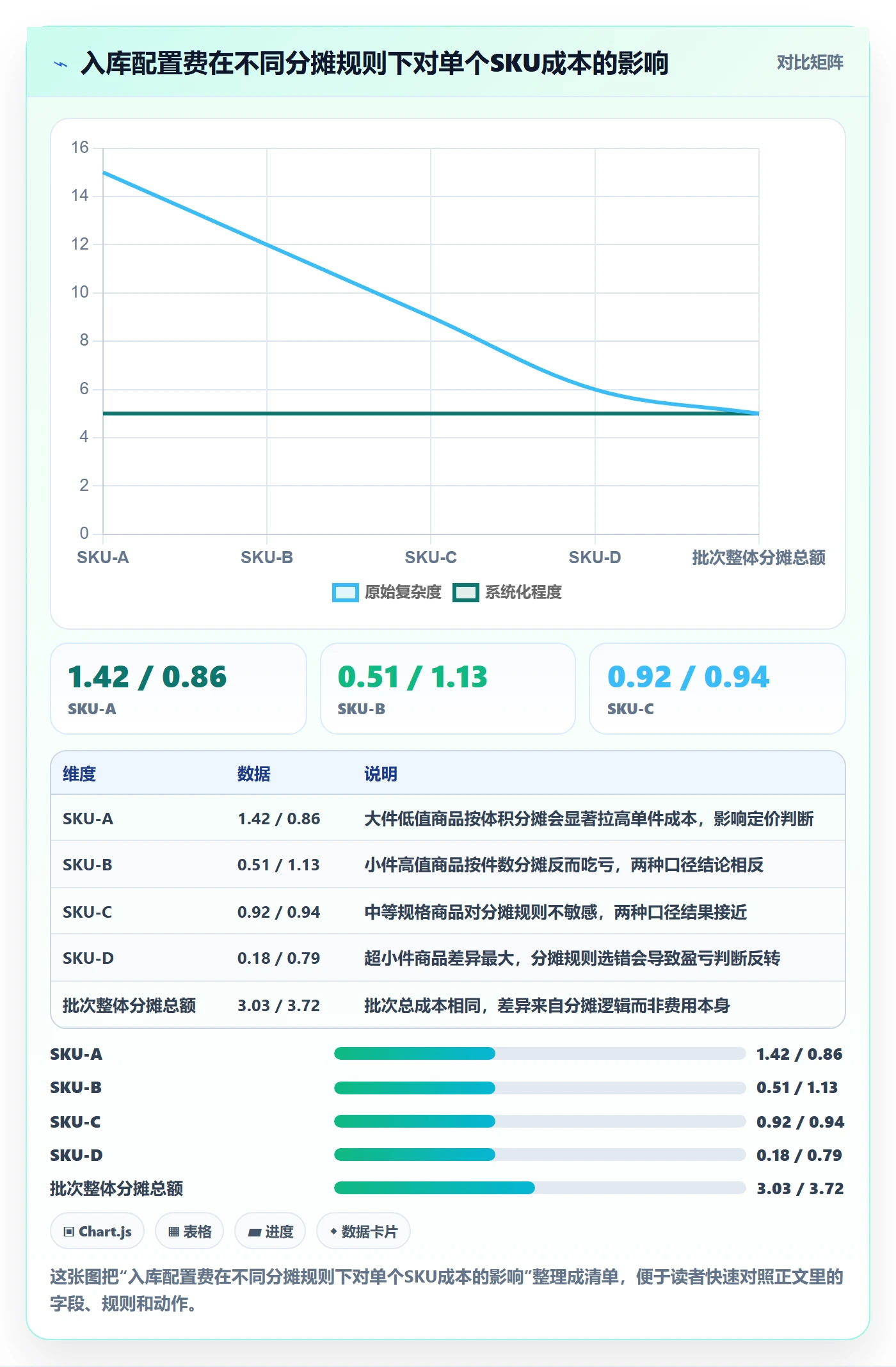
Task: Click the 3.03 / 3.72 value beside the progress bar
Action: pyautogui.click(x=800, y=1188)
